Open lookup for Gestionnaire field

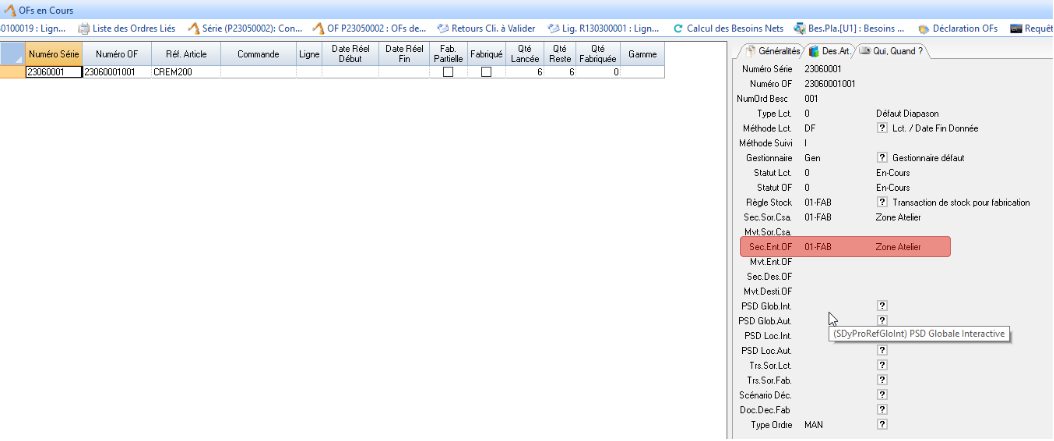click(882, 158)
